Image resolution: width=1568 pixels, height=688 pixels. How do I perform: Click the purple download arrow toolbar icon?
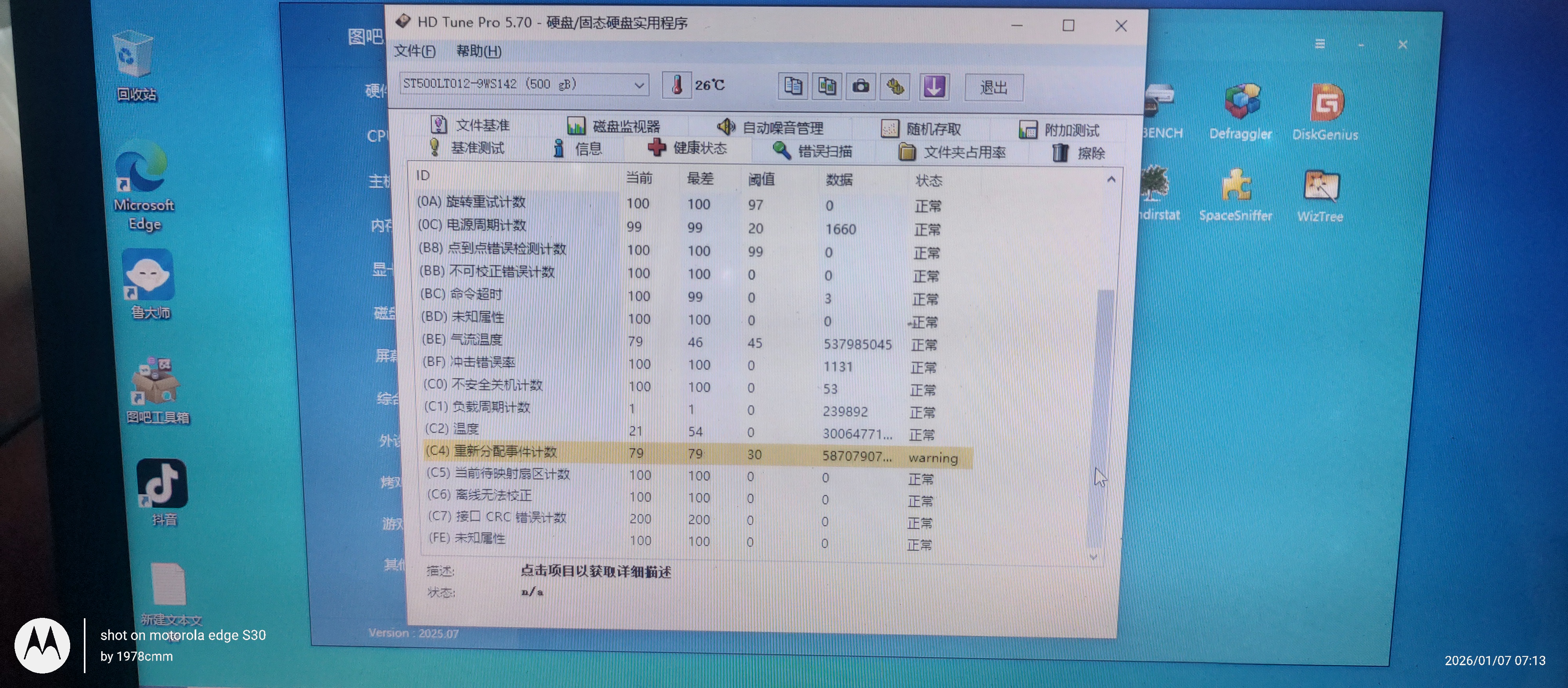(x=934, y=86)
